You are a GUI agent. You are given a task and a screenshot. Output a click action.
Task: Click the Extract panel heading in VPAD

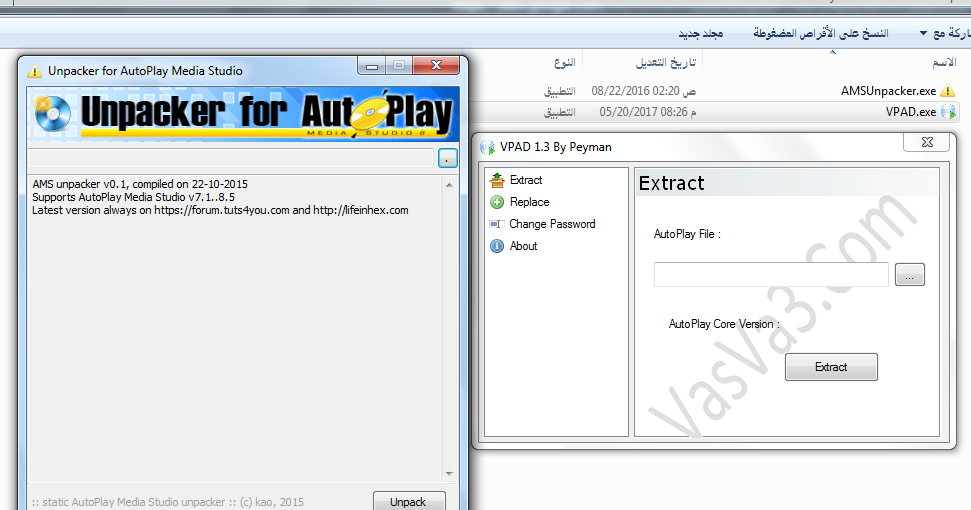(671, 183)
